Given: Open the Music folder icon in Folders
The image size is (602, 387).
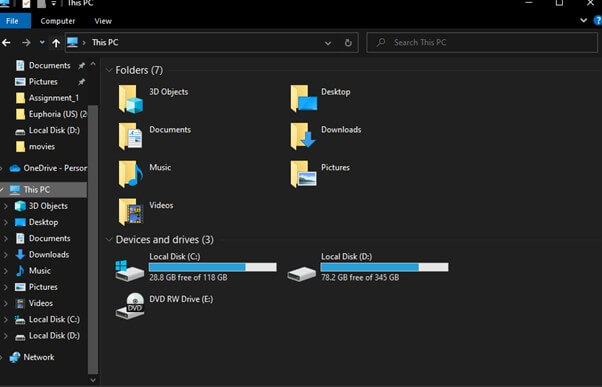Looking at the screenshot, I should point(131,174).
